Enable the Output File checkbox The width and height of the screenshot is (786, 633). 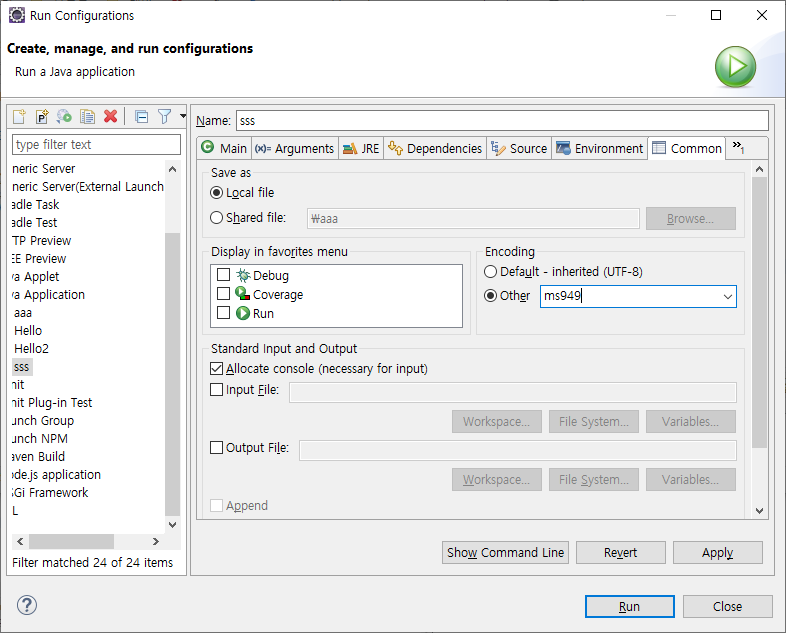217,448
